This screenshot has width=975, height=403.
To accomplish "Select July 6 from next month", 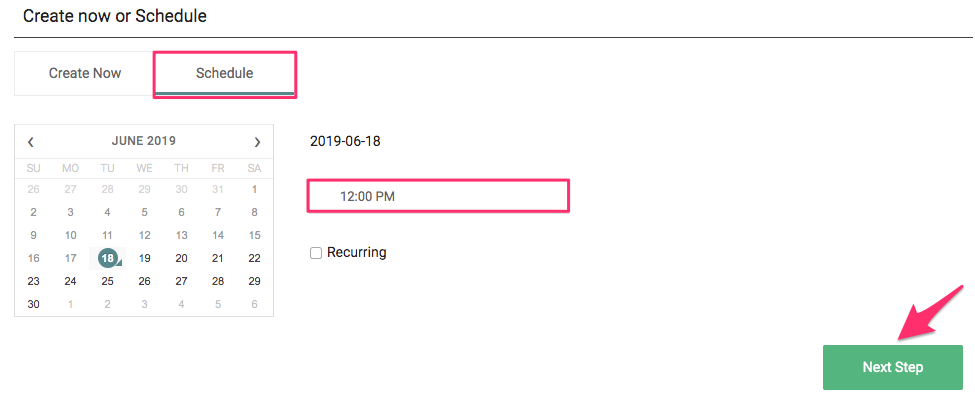I will (255, 304).
